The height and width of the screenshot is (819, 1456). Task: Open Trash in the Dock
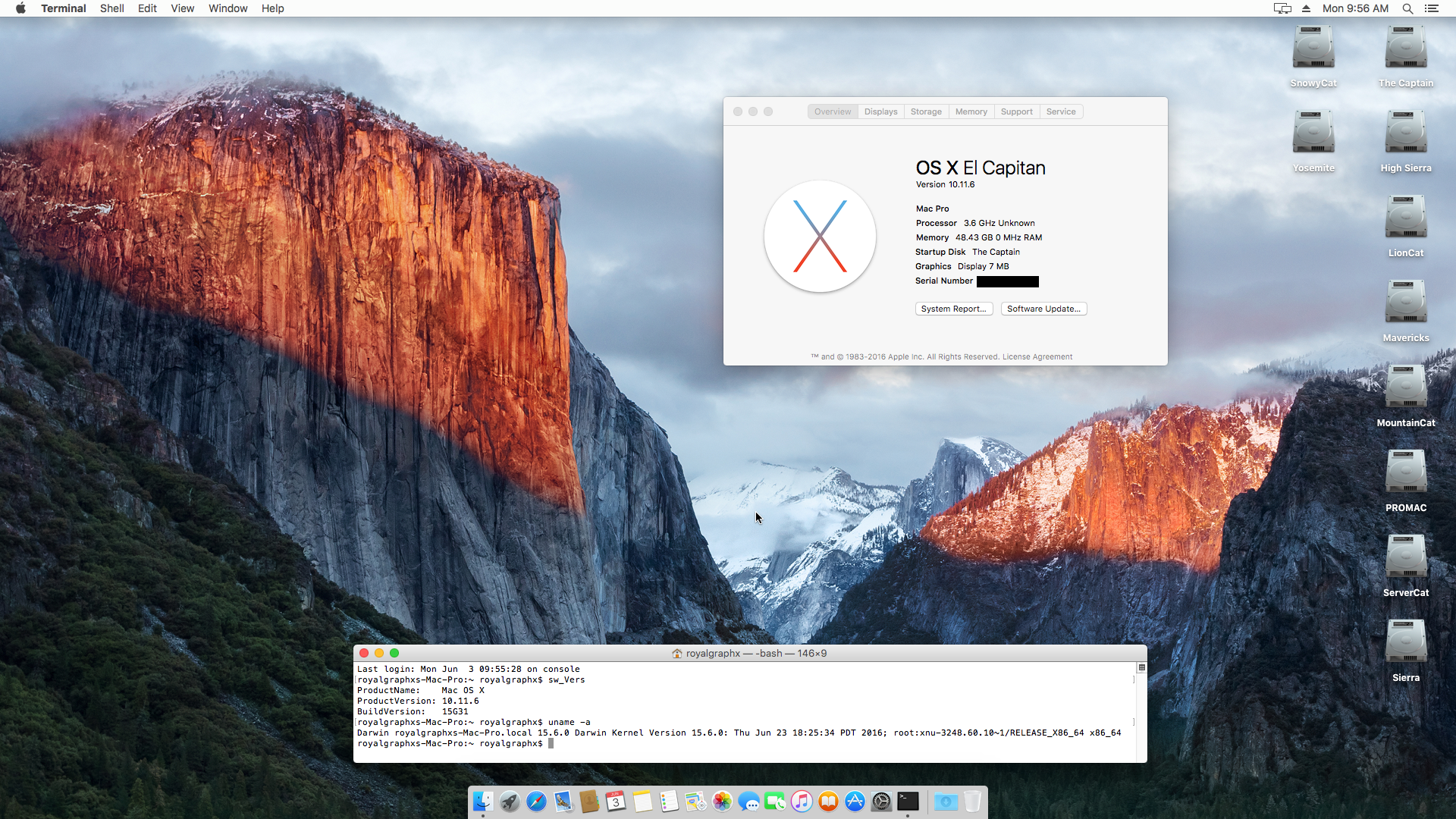click(x=972, y=801)
